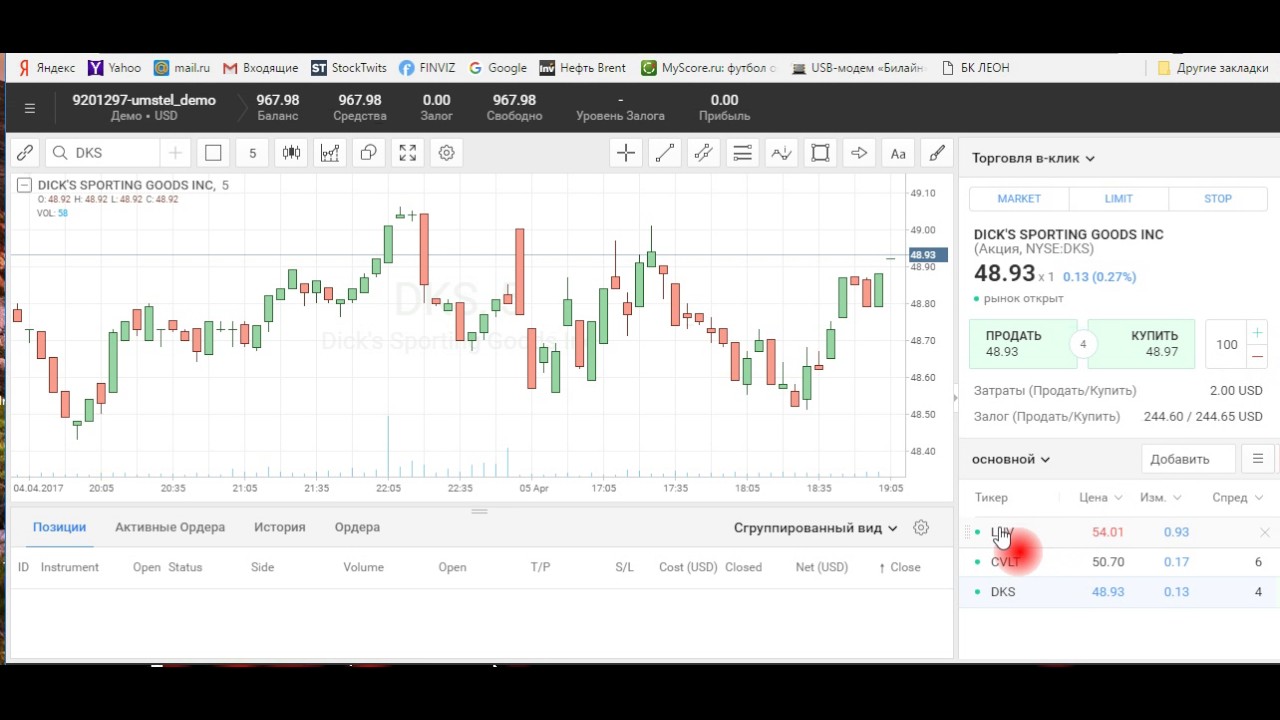Screen dimensions: 1280x720
Task: Click the plus icon beside symbol search
Action: pyautogui.click(x=175, y=153)
